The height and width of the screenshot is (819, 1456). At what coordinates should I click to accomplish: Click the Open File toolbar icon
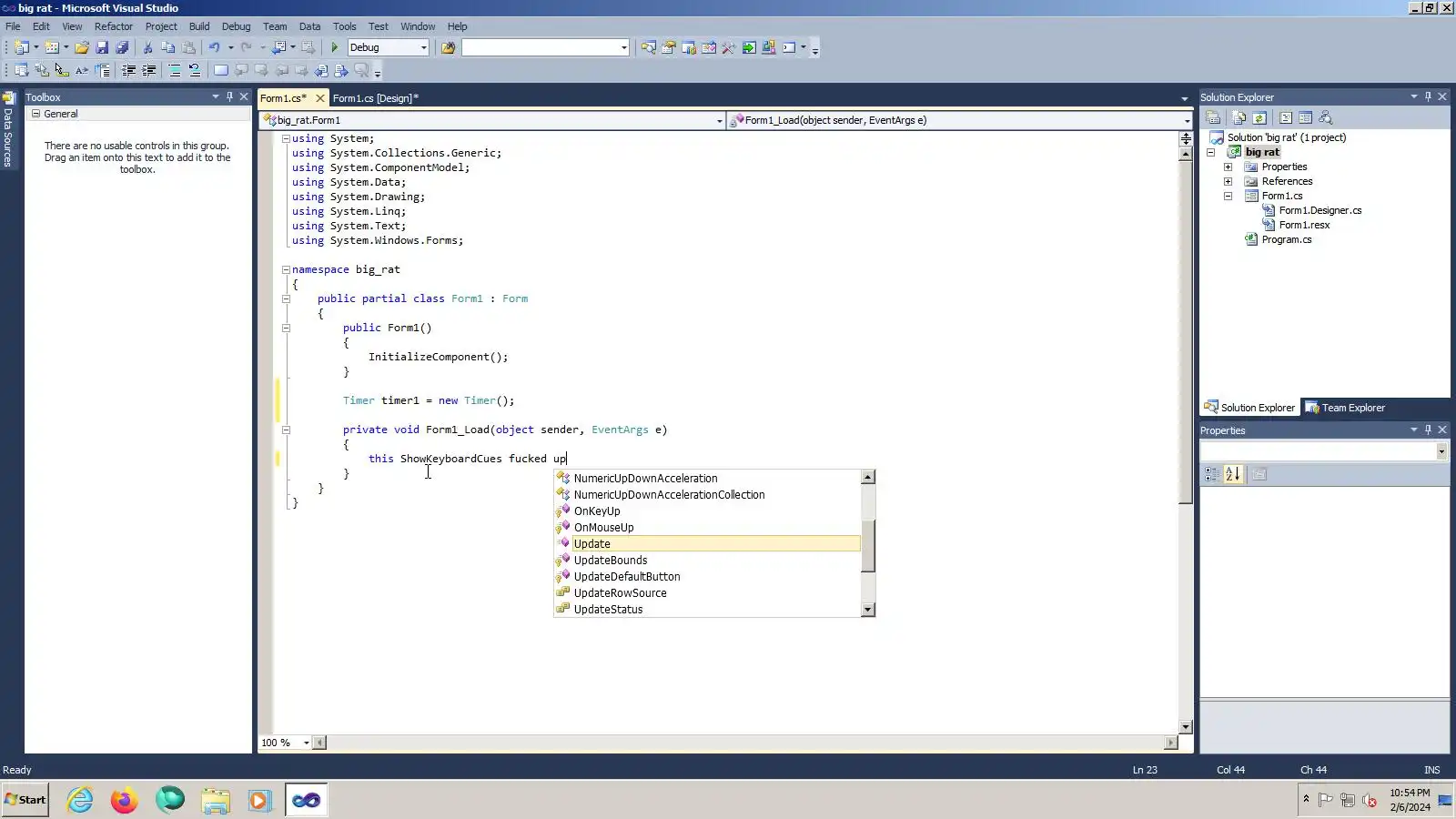coord(82,47)
